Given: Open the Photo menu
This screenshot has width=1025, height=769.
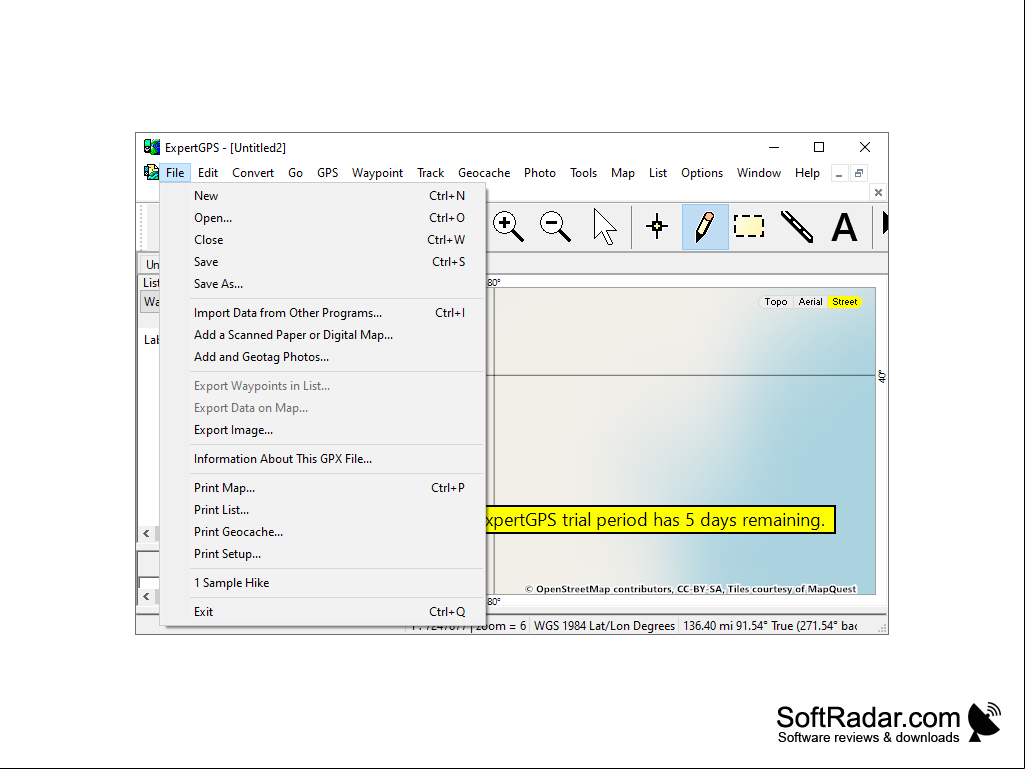Looking at the screenshot, I should pyautogui.click(x=540, y=173).
